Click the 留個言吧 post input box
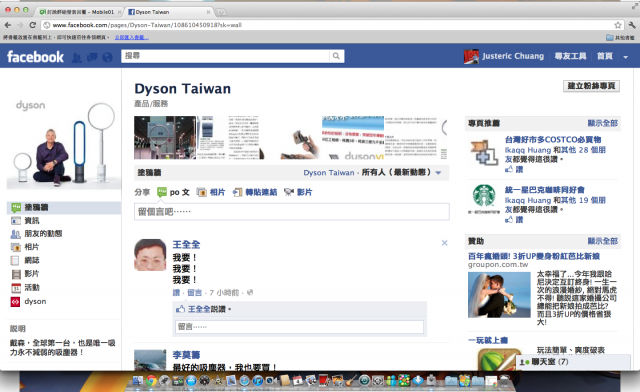640x392 pixels. pos(292,212)
